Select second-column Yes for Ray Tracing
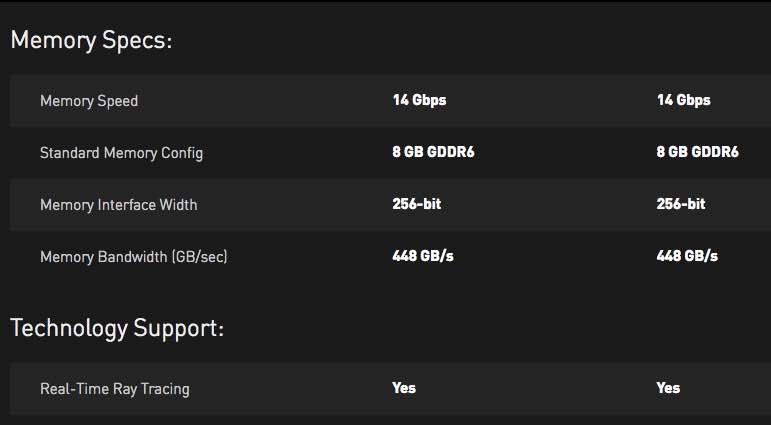This screenshot has height=425, width=771. (668, 388)
